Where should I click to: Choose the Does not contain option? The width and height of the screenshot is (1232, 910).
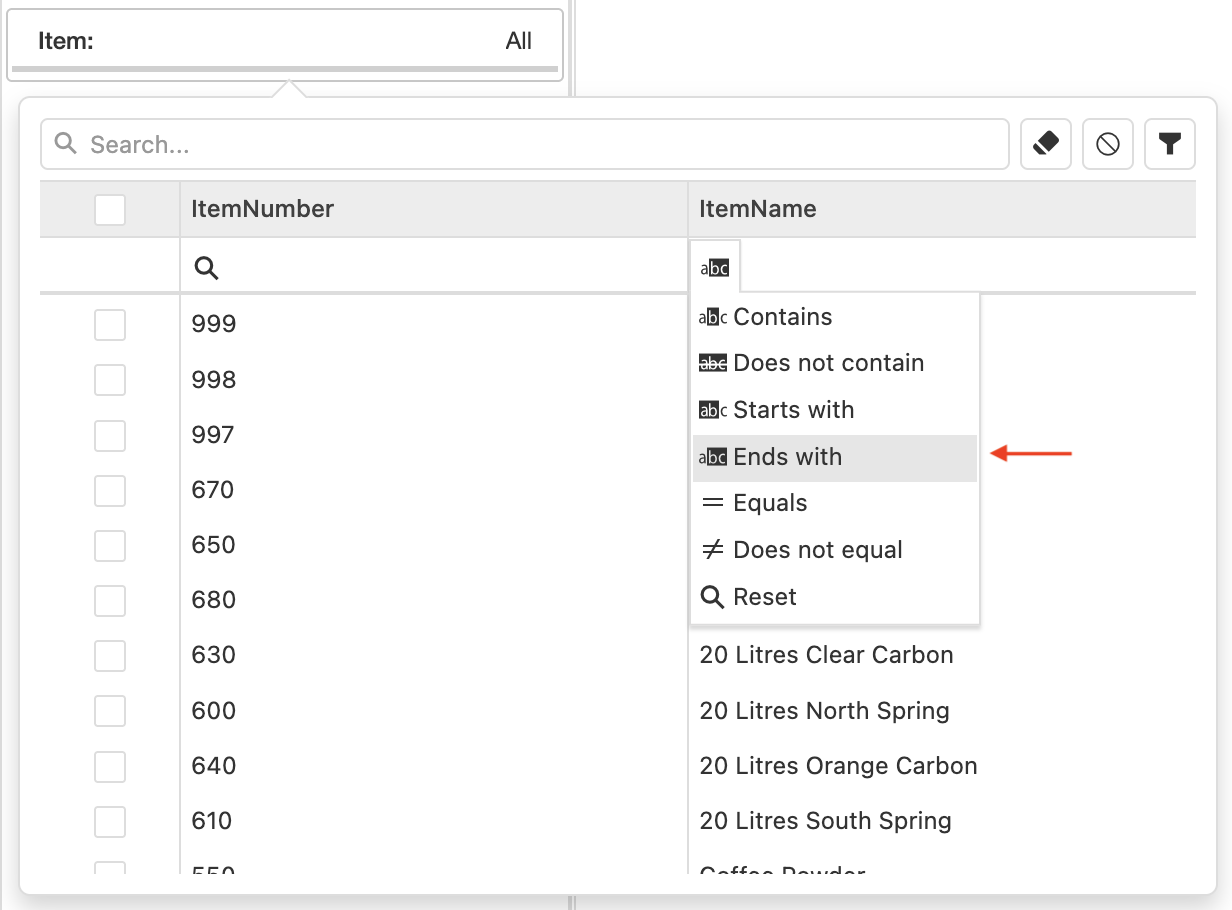834,363
